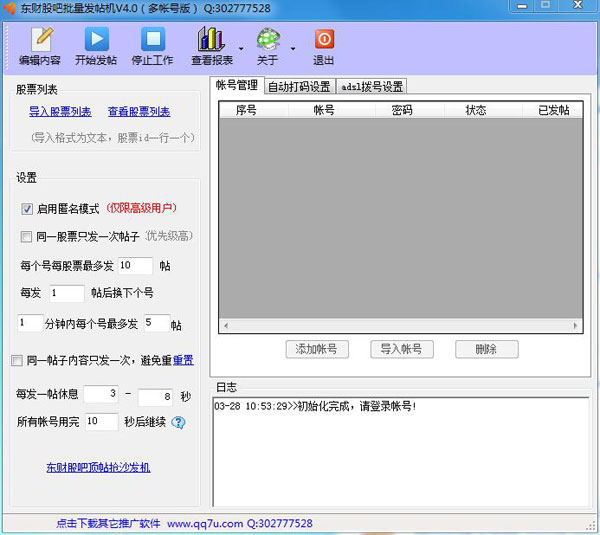
Task: Click the 已发帖 column header
Action: coord(553,110)
